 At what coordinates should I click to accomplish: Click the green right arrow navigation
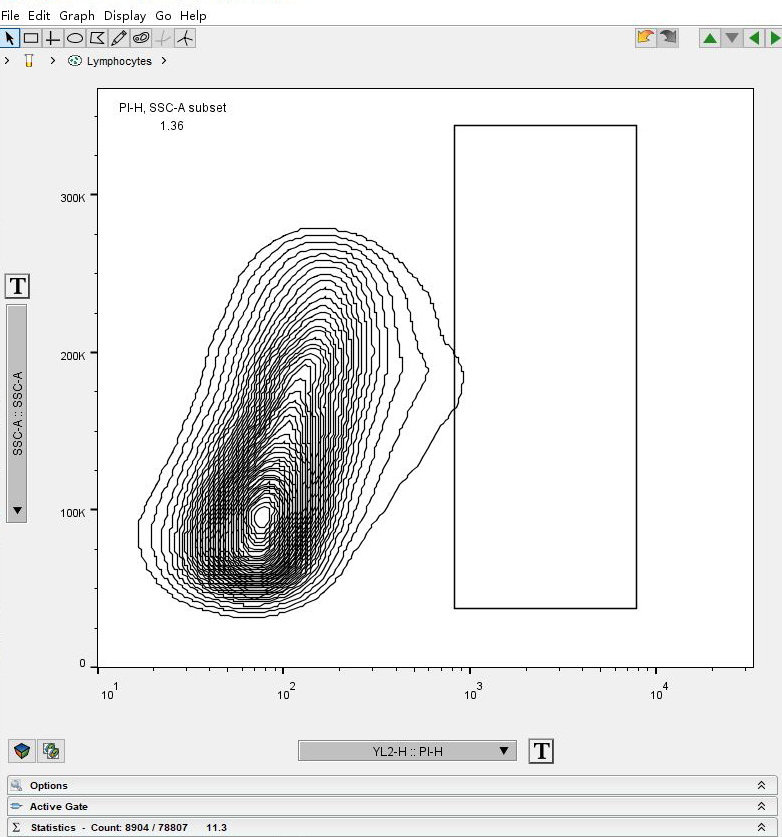point(774,38)
